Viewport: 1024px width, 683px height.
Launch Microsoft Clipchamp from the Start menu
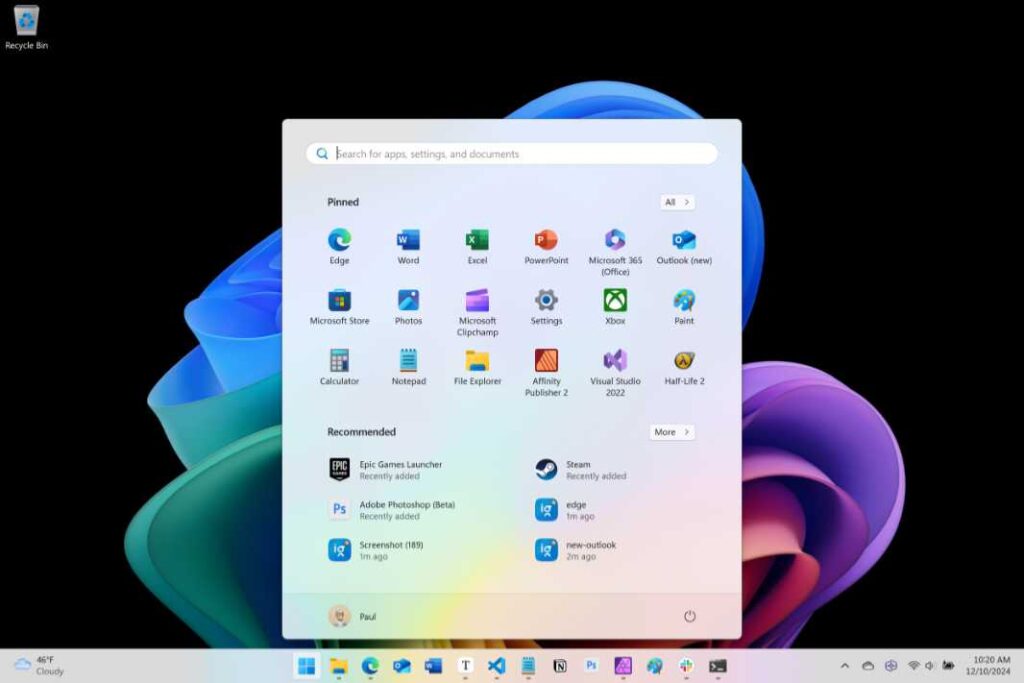click(477, 300)
